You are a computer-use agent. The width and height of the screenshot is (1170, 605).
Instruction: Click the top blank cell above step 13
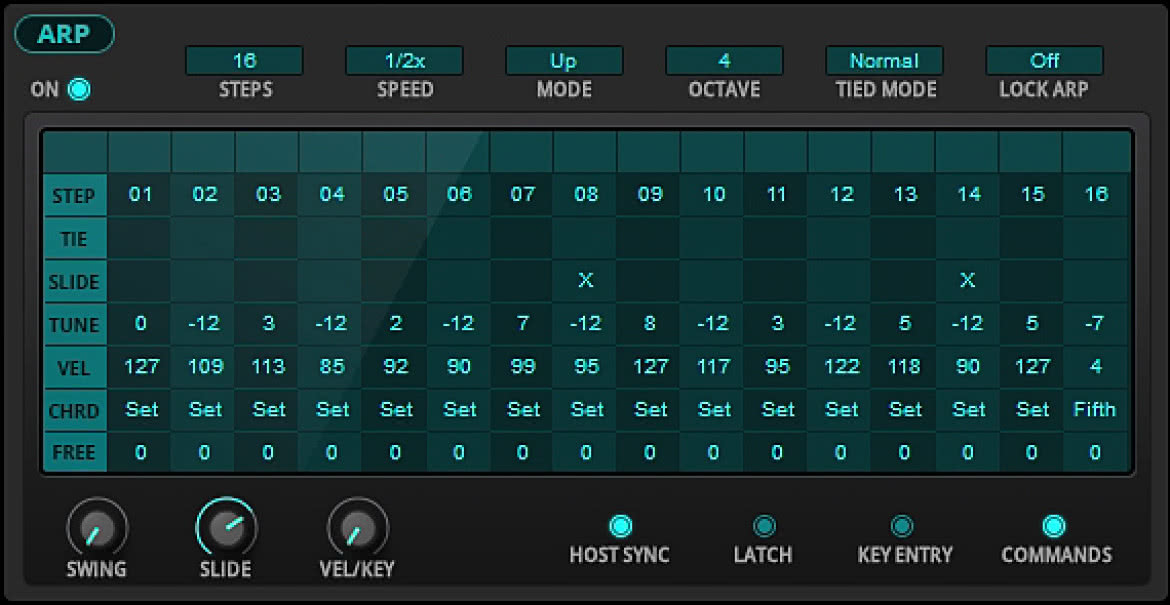coord(904,152)
